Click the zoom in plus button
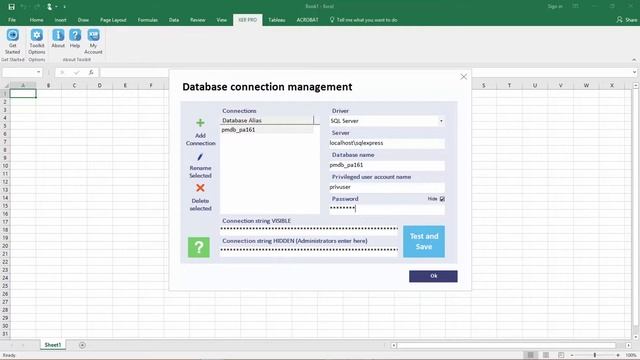 click(618, 355)
